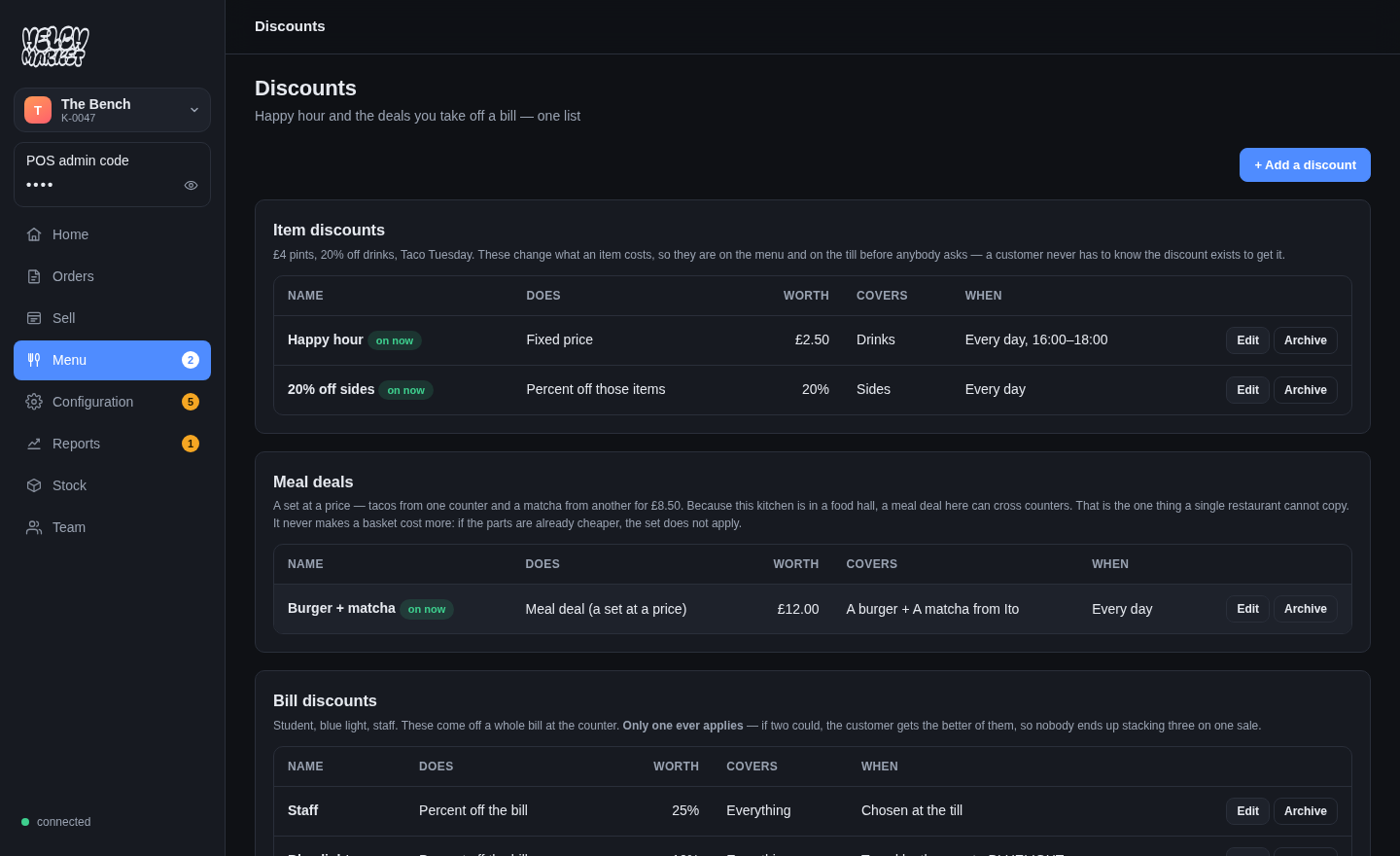Click the POS admin code dots field
The height and width of the screenshot is (856, 1400).
click(40, 185)
